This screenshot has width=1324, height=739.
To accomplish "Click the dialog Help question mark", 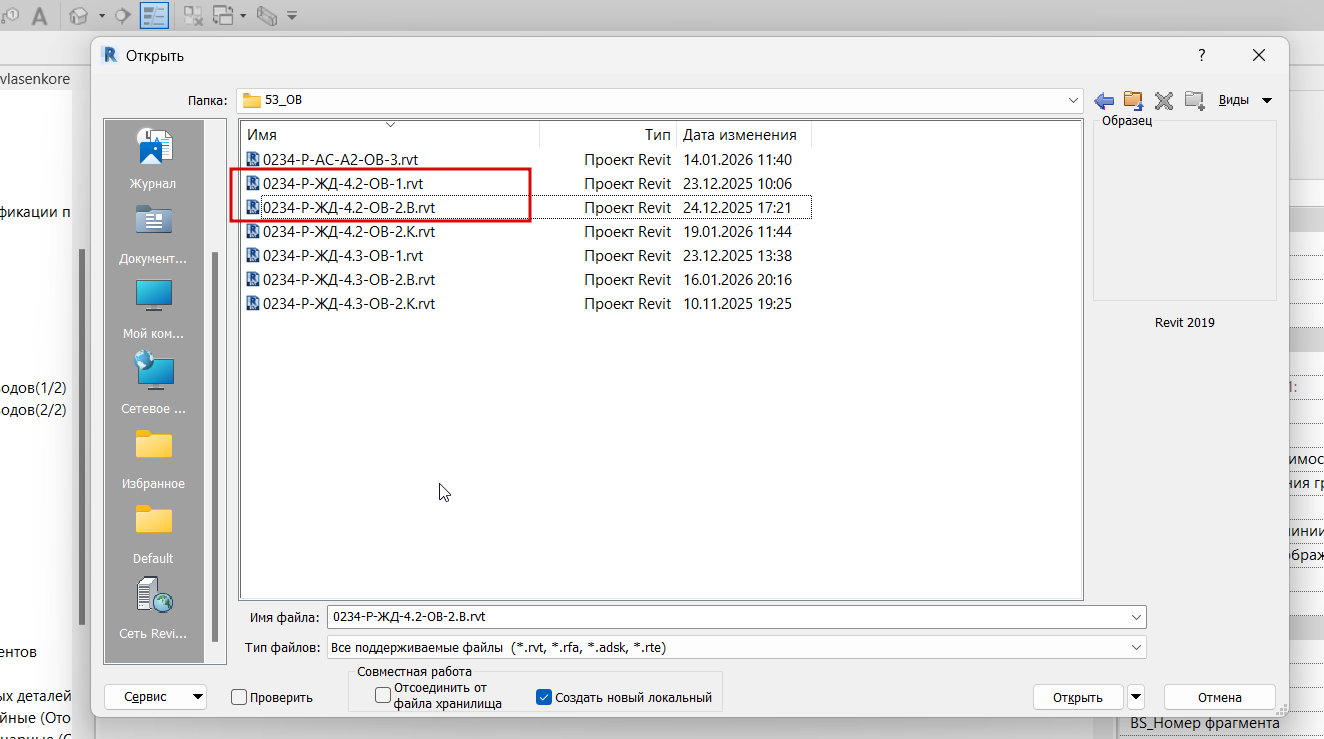I will [x=1202, y=55].
